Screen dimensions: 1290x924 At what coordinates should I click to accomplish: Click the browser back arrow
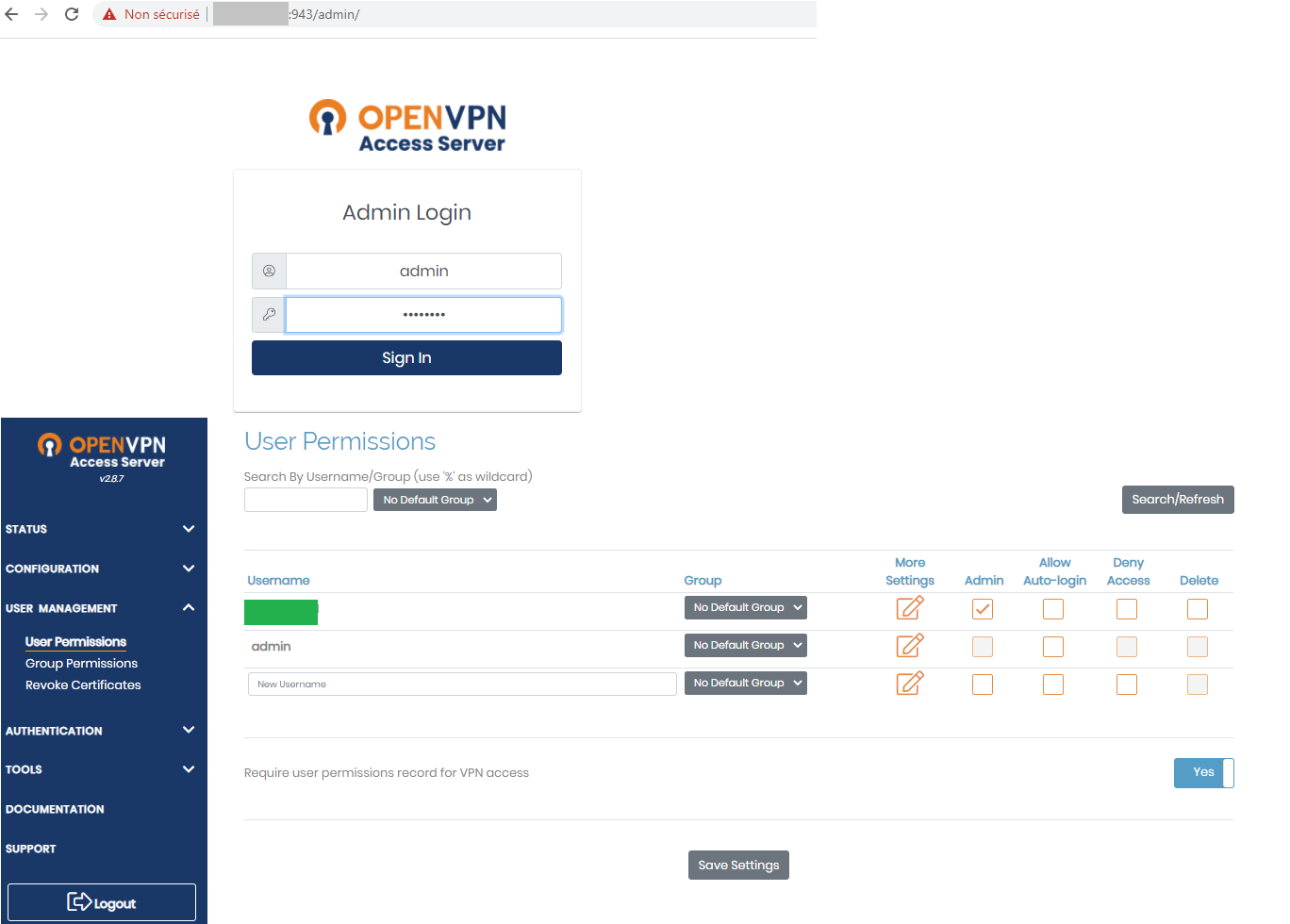(x=12, y=14)
